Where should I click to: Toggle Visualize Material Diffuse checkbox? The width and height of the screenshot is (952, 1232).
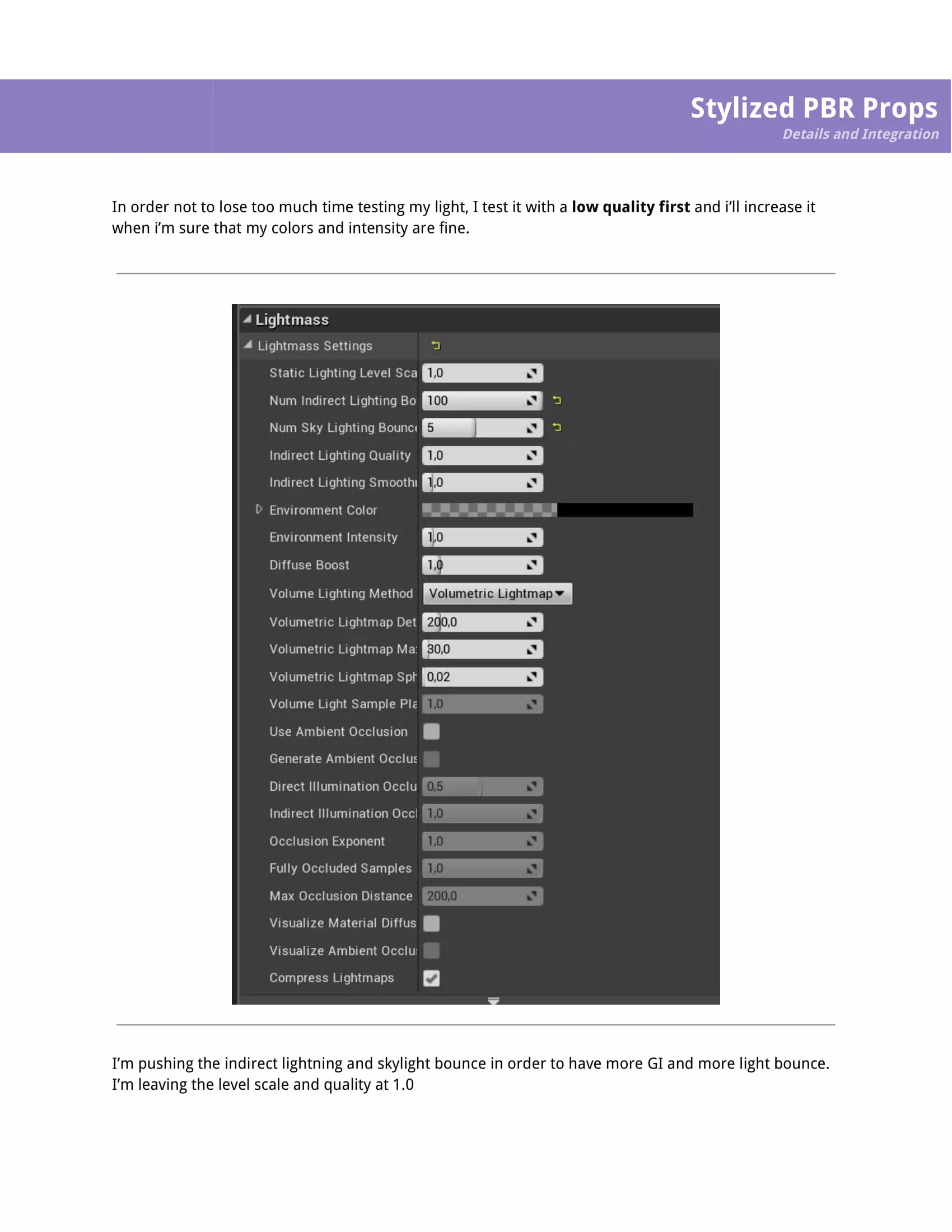point(431,923)
